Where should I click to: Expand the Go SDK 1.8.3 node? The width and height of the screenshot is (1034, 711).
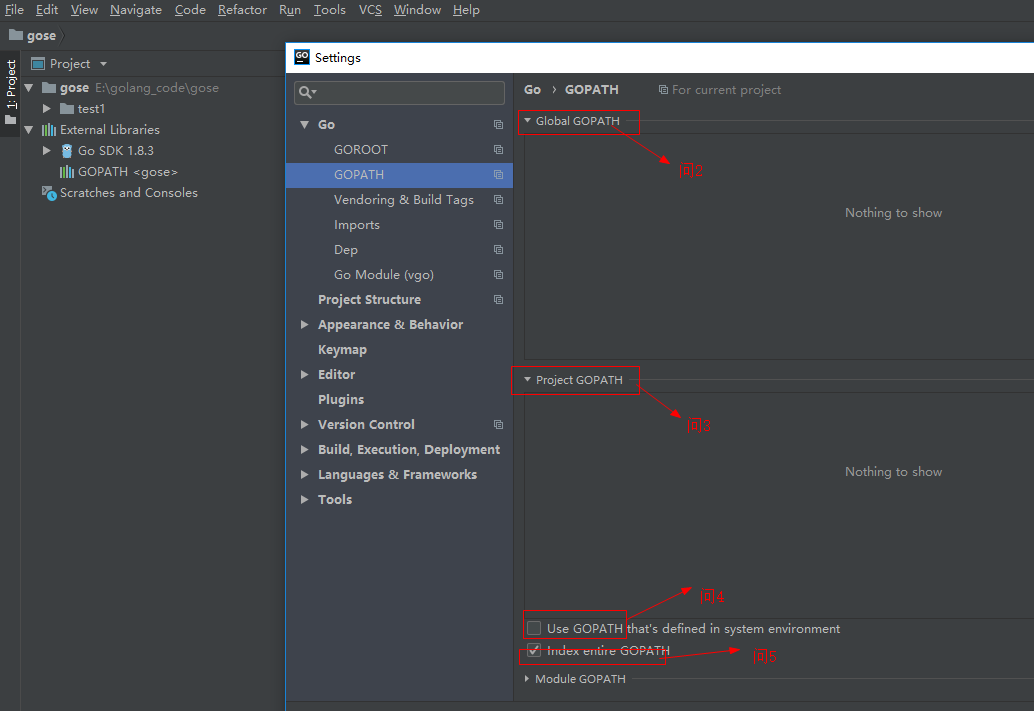47,151
